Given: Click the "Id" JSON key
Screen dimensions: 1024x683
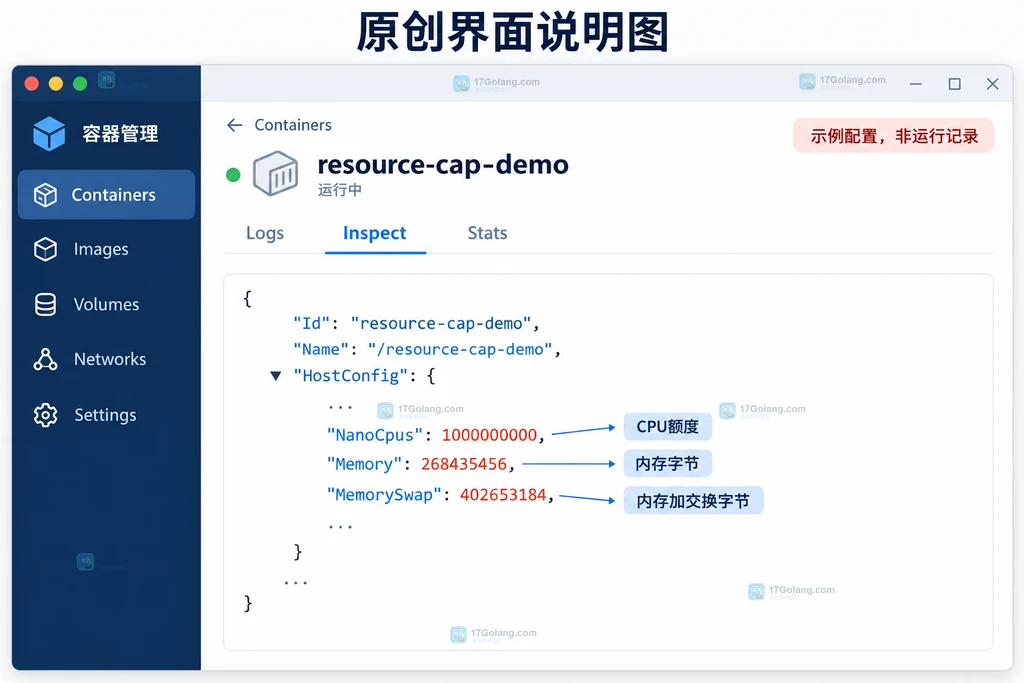Looking at the screenshot, I should (312, 323).
